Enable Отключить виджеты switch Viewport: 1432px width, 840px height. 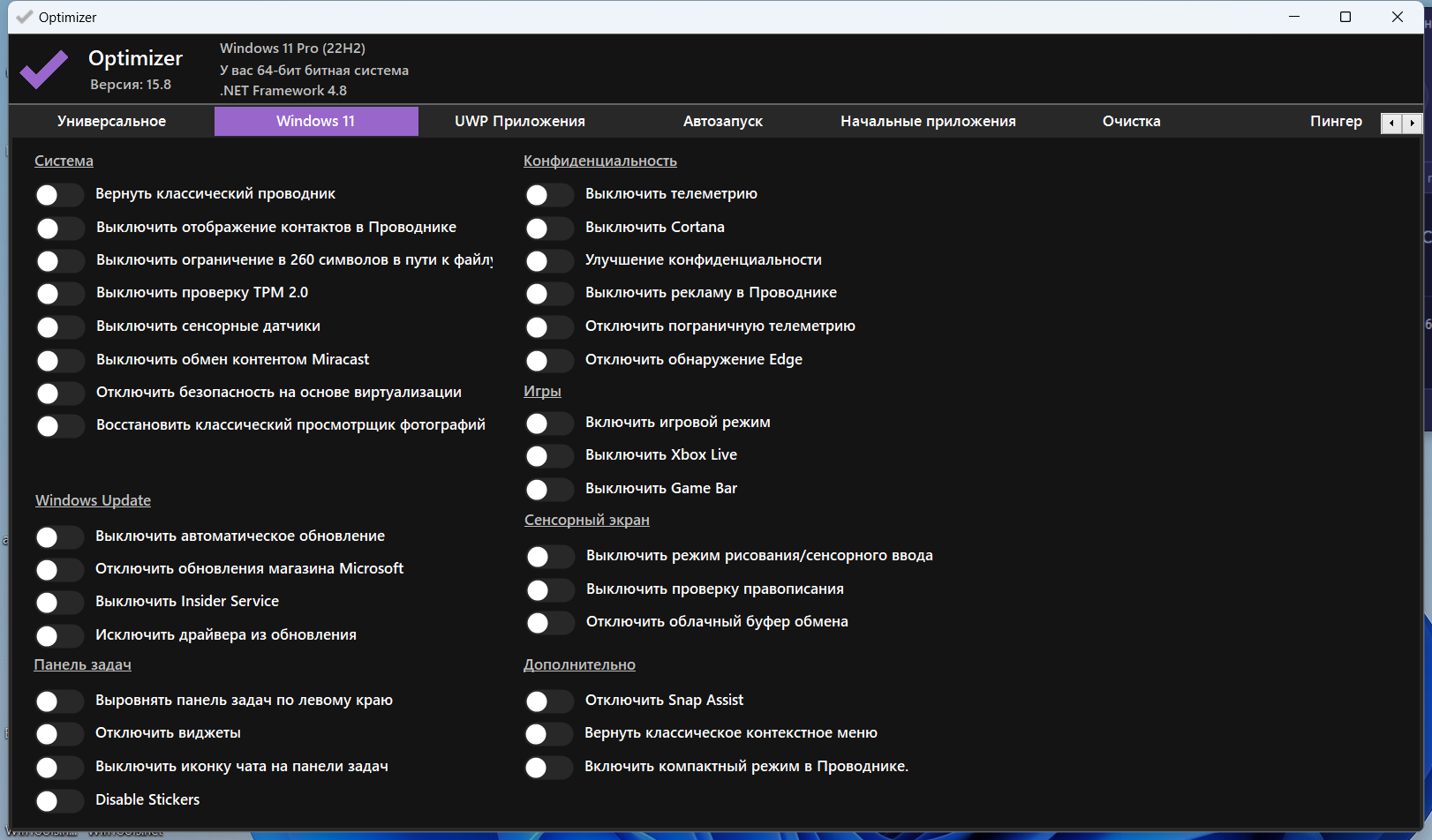(59, 734)
